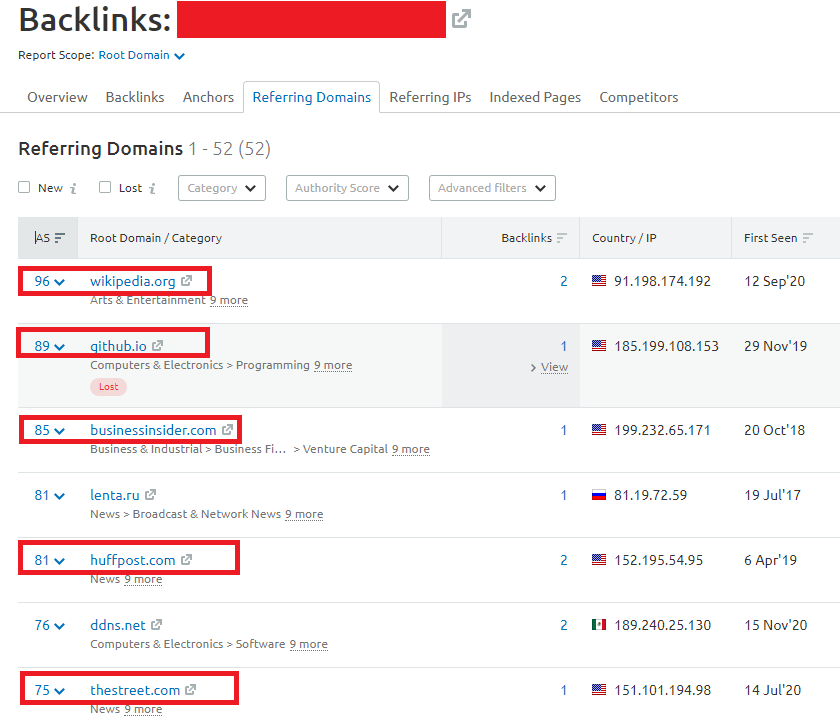Expand authority score 76 for ddns.net
This screenshot has width=840, height=716.
pos(49,625)
